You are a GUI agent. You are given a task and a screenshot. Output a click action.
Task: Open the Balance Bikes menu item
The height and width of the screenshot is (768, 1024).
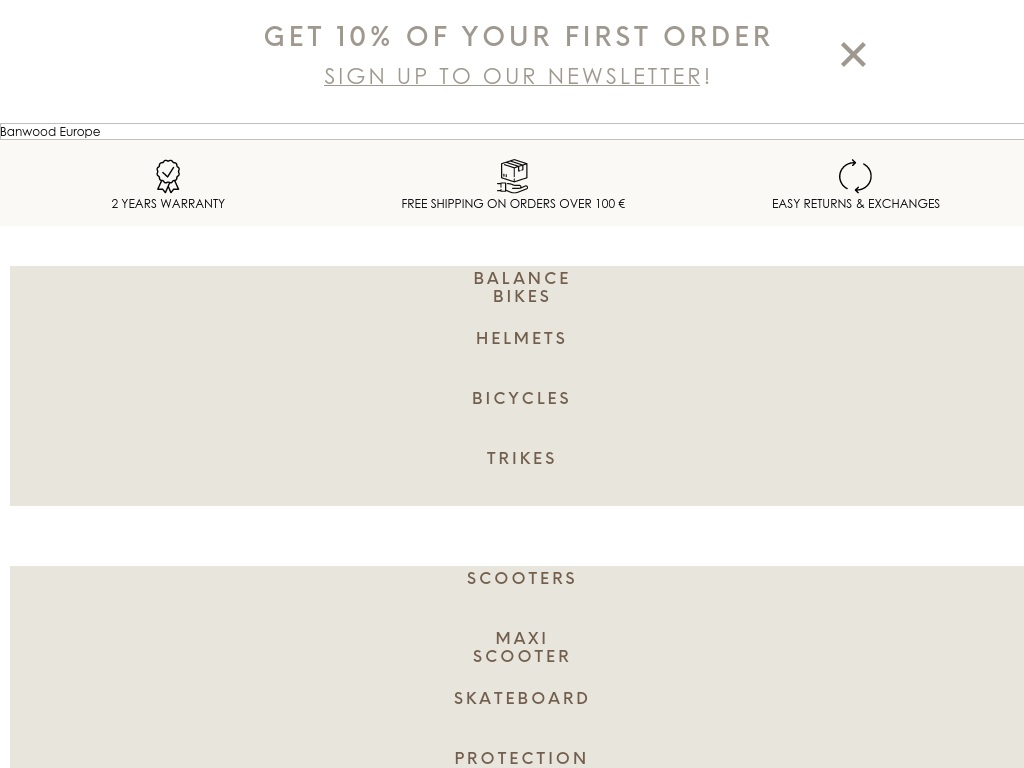(521, 287)
